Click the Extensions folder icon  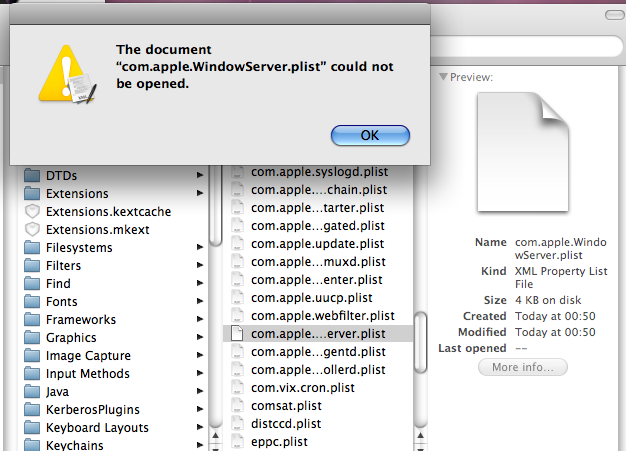point(32,193)
